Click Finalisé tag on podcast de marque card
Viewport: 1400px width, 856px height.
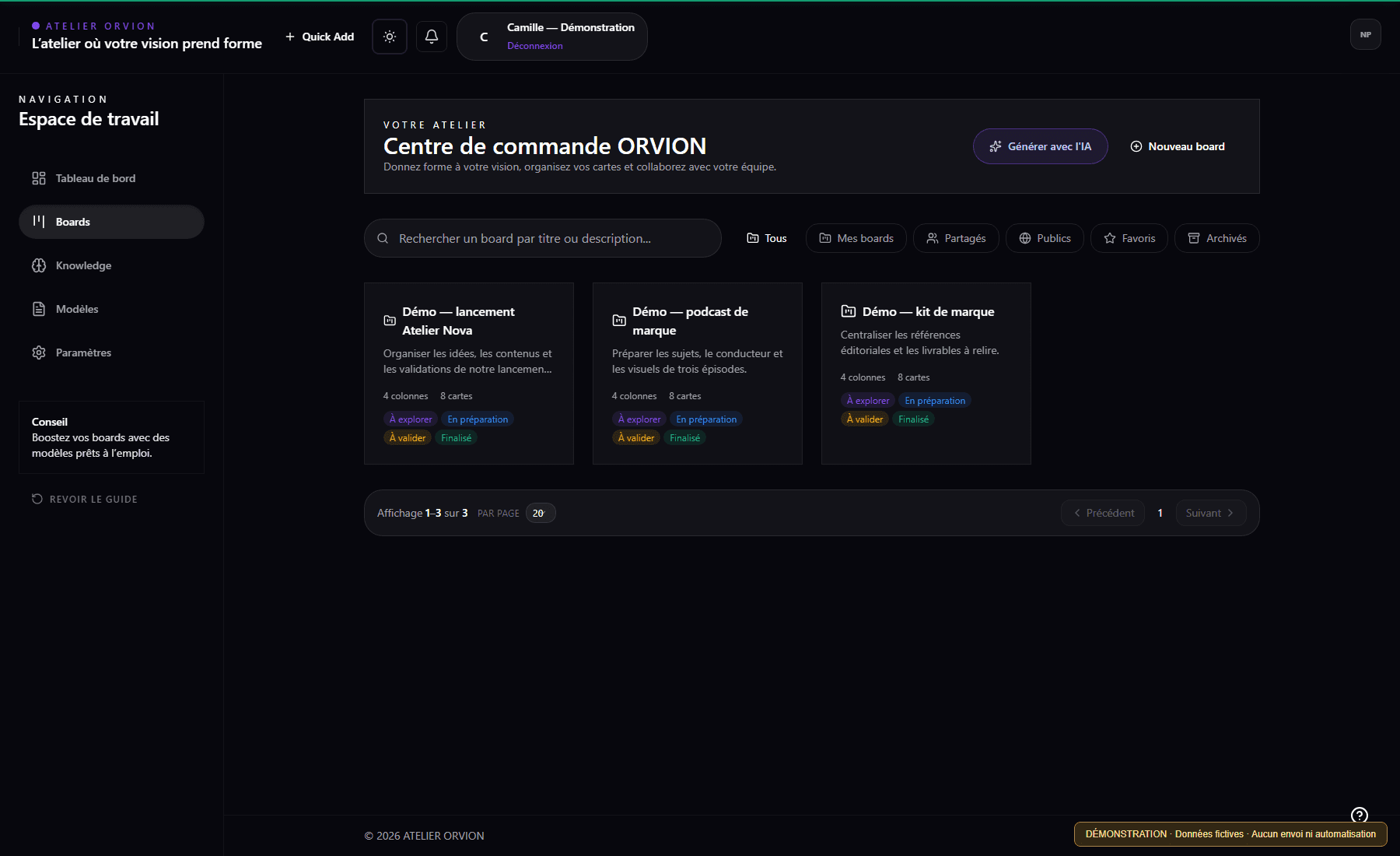[685, 438]
